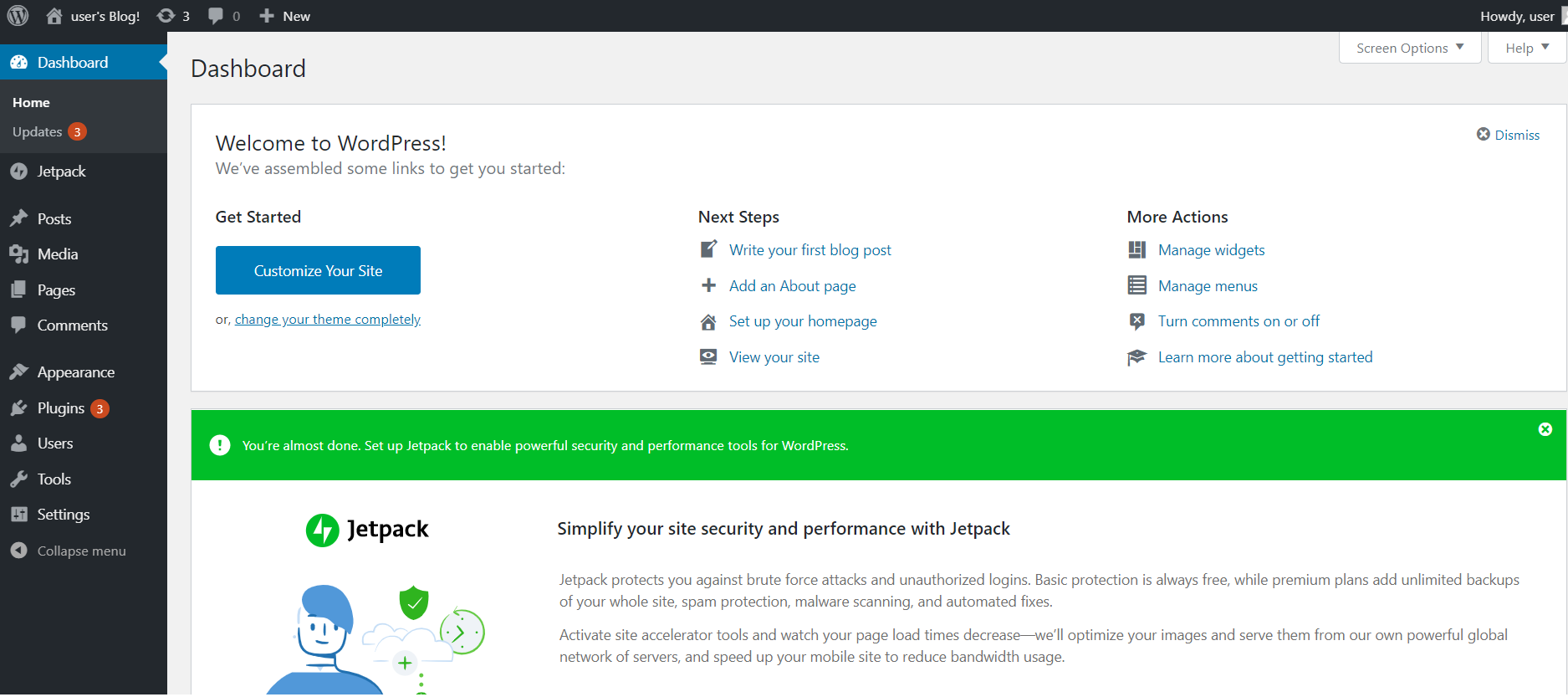Dismiss the Welcome to WordPress panel
The height and width of the screenshot is (697, 1568).
pyautogui.click(x=1508, y=135)
